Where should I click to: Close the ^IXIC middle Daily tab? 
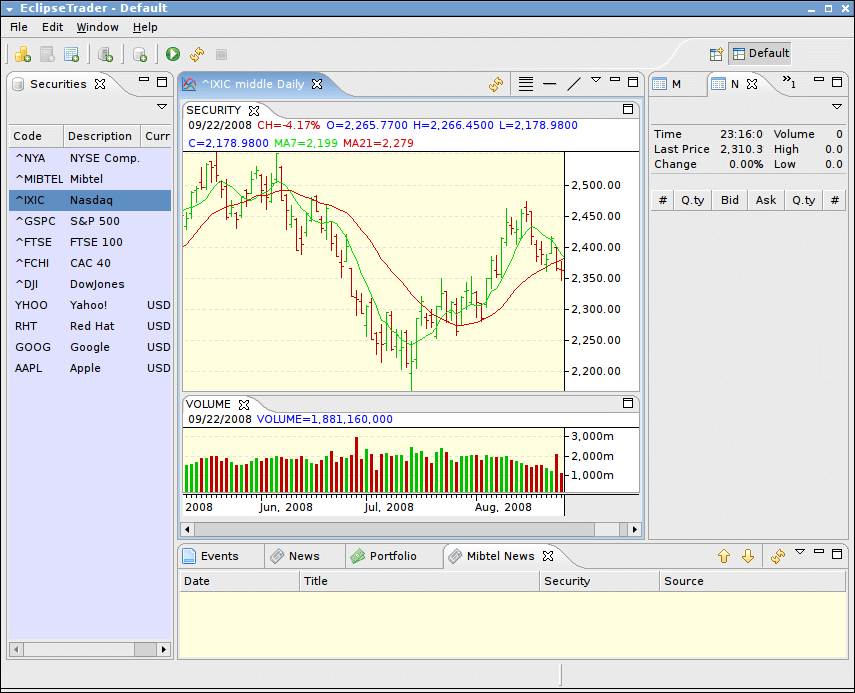[x=317, y=84]
